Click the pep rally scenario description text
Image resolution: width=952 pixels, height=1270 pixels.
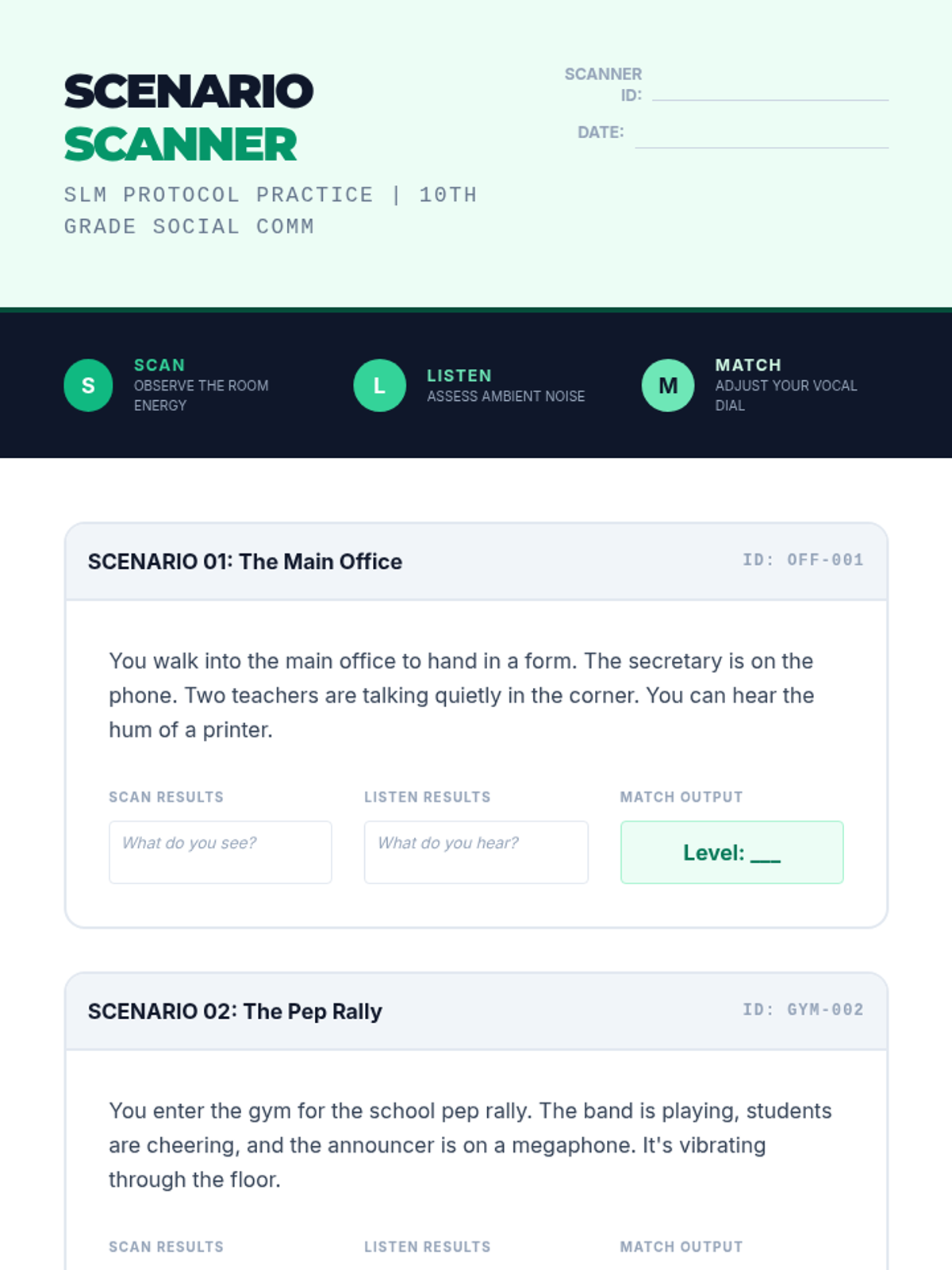(x=470, y=1145)
